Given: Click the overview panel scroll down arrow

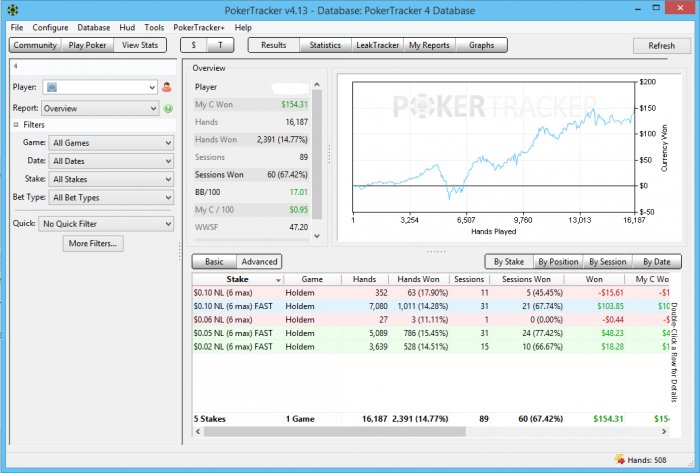Looking at the screenshot, I should pos(317,236).
